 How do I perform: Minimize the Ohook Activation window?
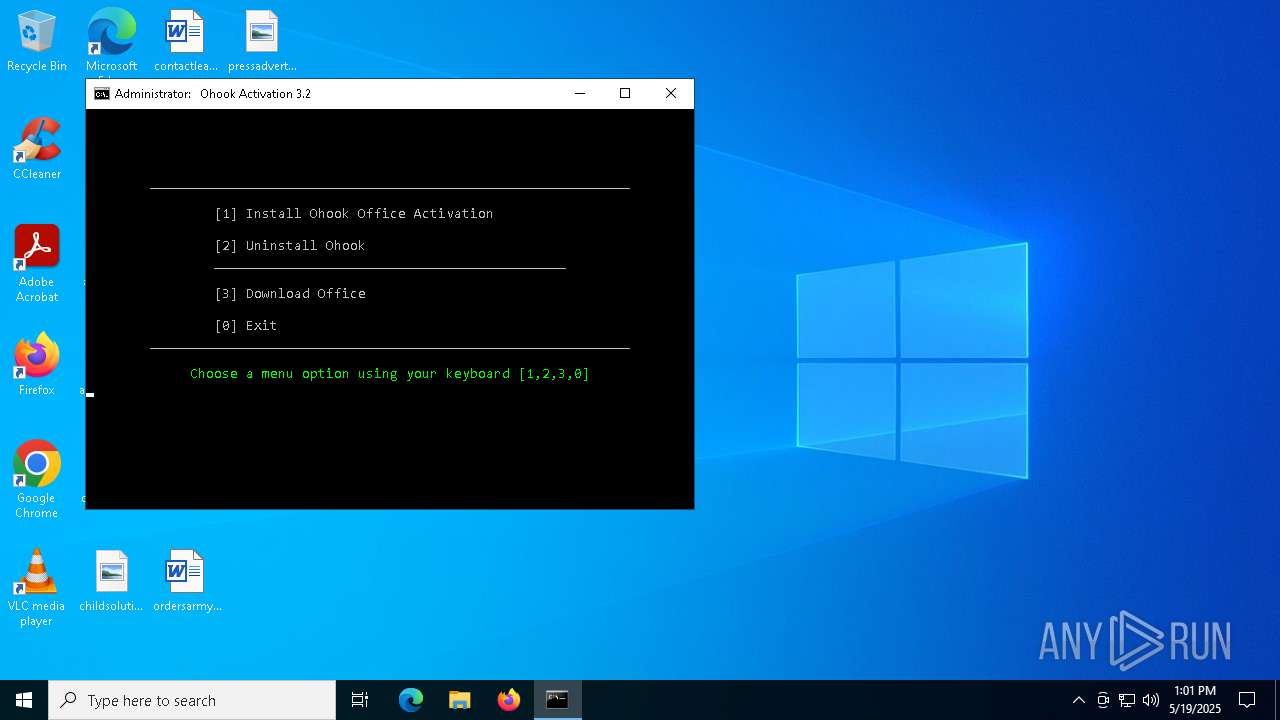pos(579,93)
